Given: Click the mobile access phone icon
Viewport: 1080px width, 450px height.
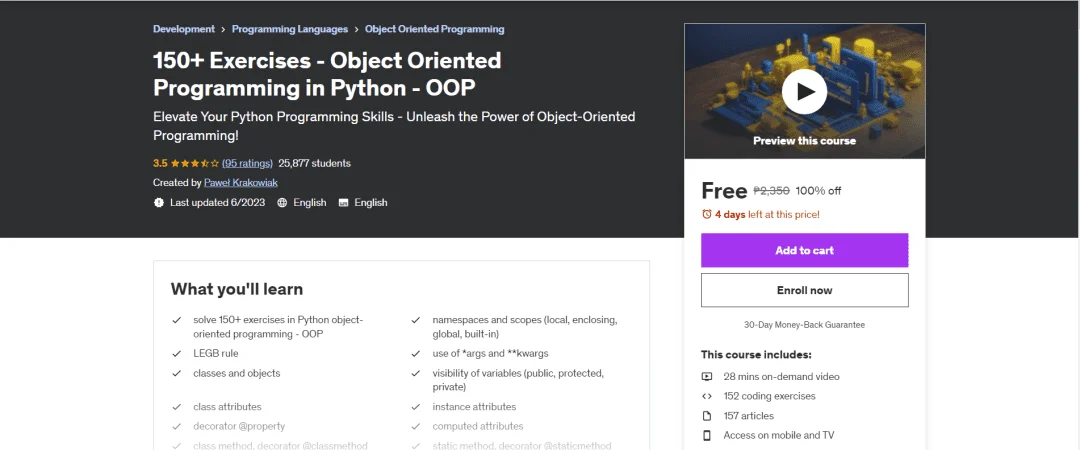Looking at the screenshot, I should coord(707,435).
